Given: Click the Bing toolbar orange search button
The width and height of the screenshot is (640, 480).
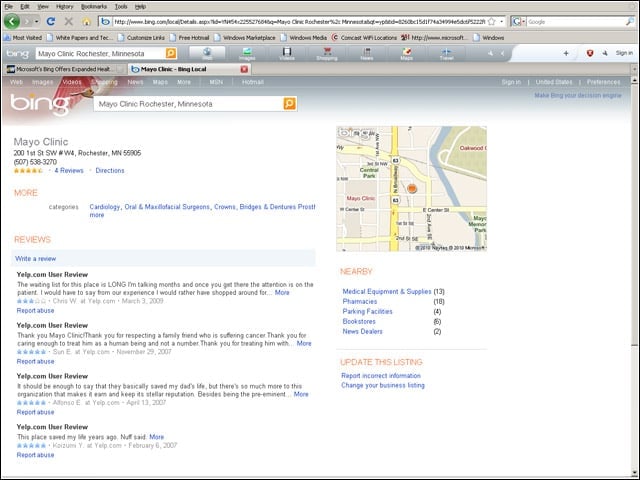Looking at the screenshot, I should point(171,53).
